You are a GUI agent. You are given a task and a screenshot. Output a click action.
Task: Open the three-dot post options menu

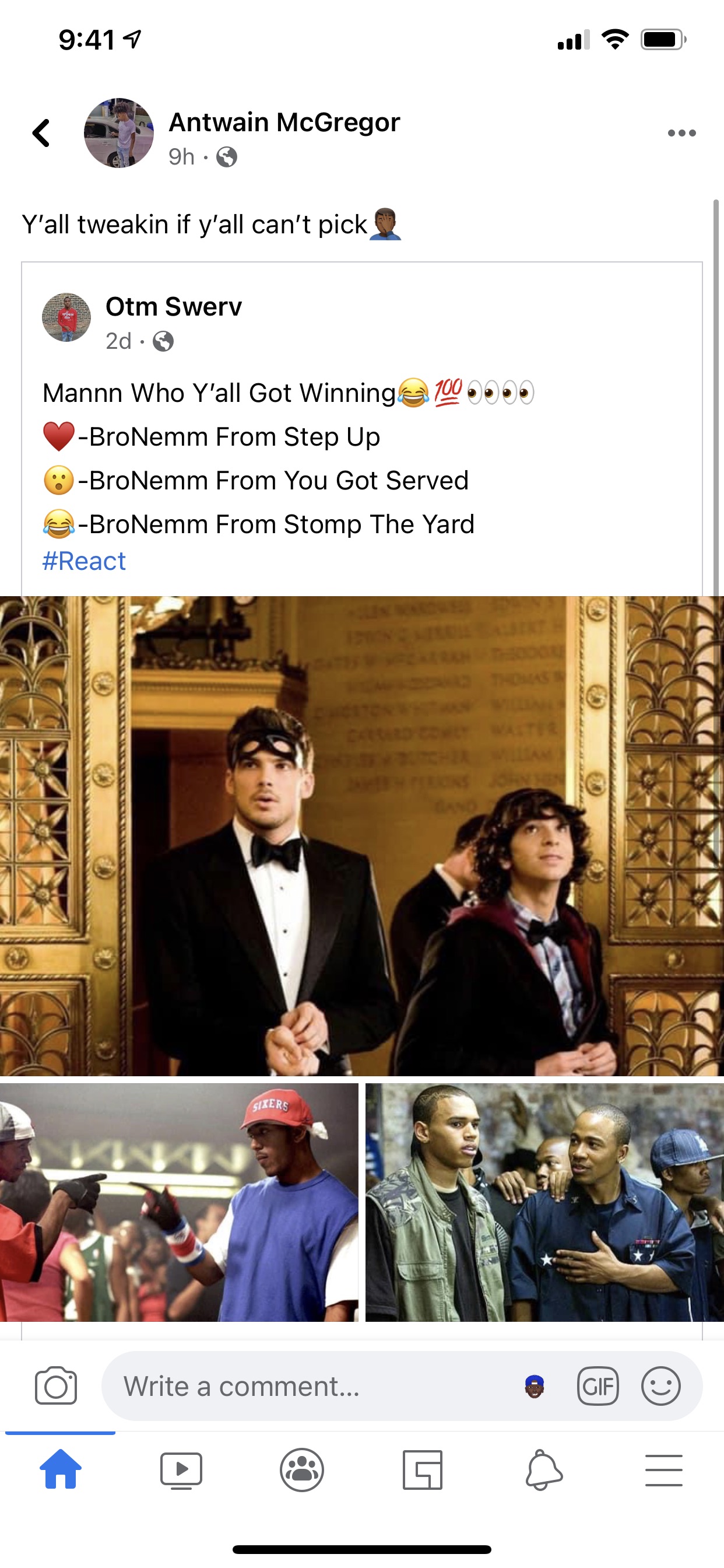coord(681,132)
